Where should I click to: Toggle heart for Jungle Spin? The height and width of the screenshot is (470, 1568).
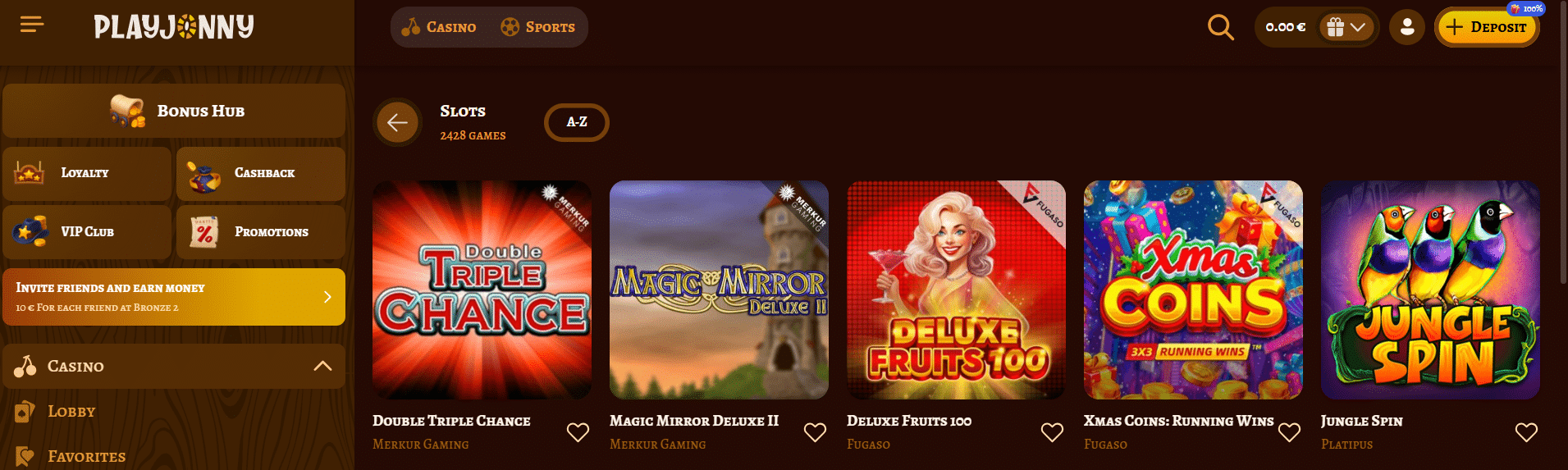[x=1526, y=432]
